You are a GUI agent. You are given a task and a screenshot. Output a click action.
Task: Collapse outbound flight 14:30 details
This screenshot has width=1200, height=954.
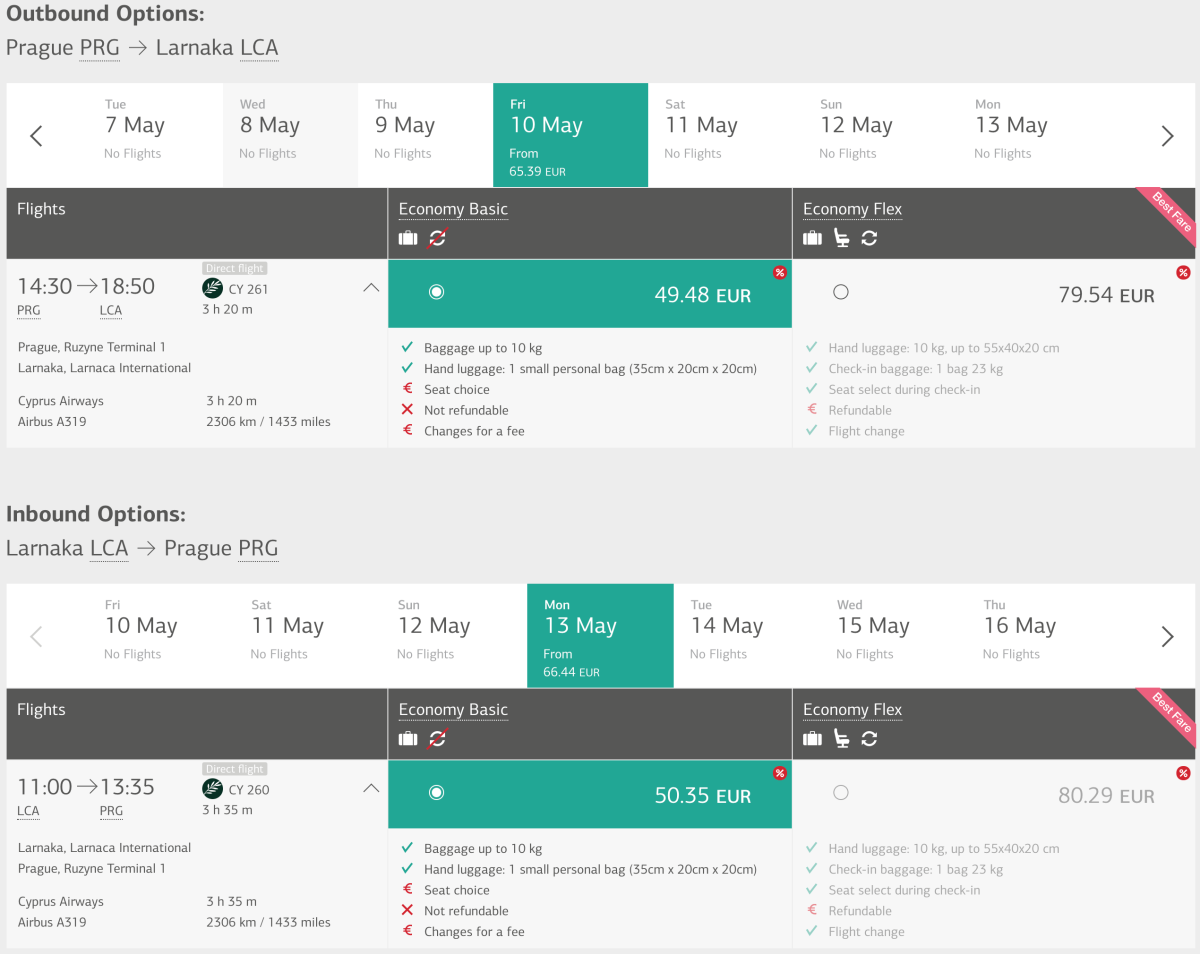point(371,288)
